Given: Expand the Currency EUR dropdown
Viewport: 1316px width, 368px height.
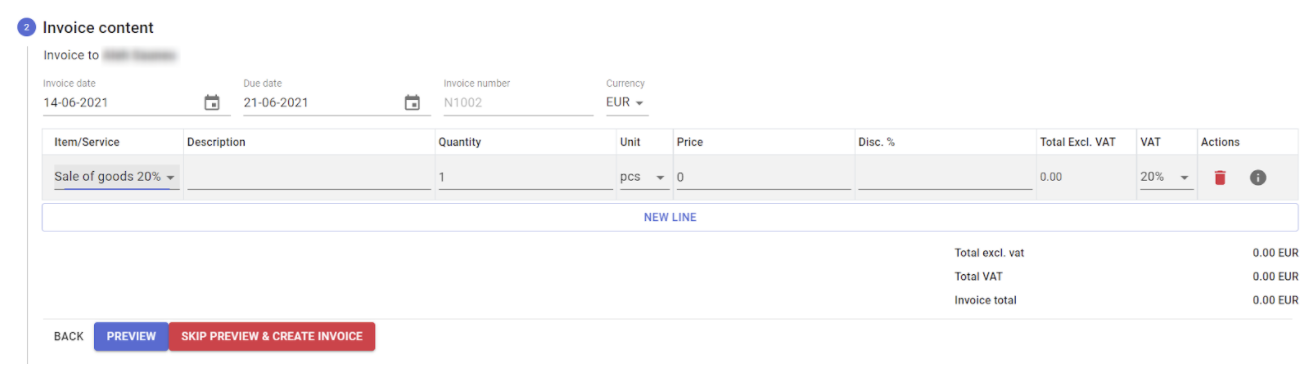Looking at the screenshot, I should click(626, 103).
